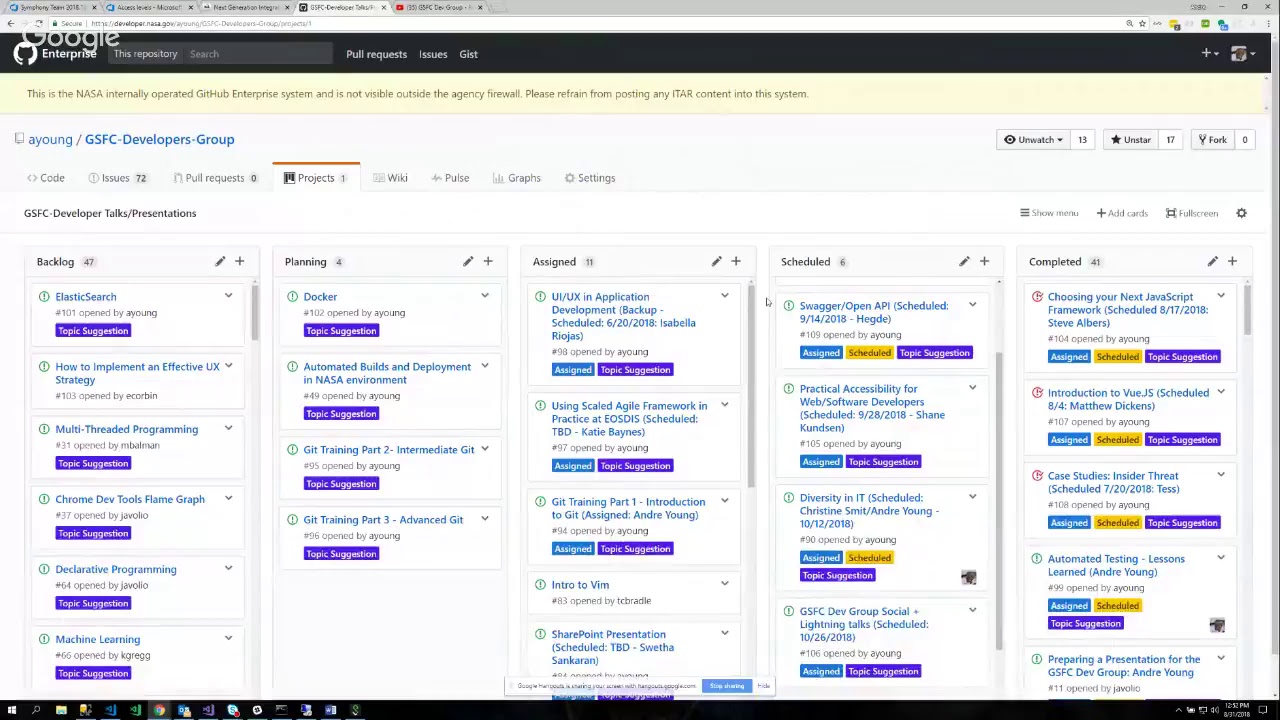Open the Chrome Dev Tools Flame Graph card link

(130, 499)
